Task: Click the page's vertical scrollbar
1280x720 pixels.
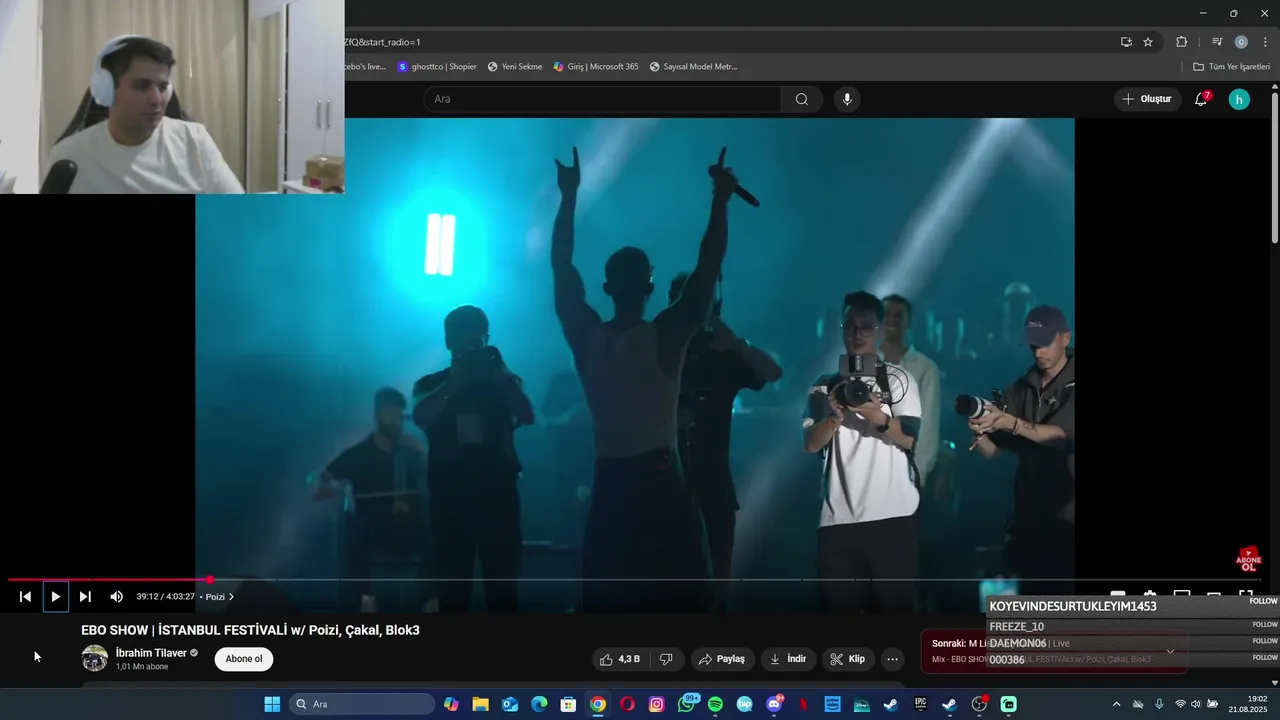Action: click(x=1275, y=170)
